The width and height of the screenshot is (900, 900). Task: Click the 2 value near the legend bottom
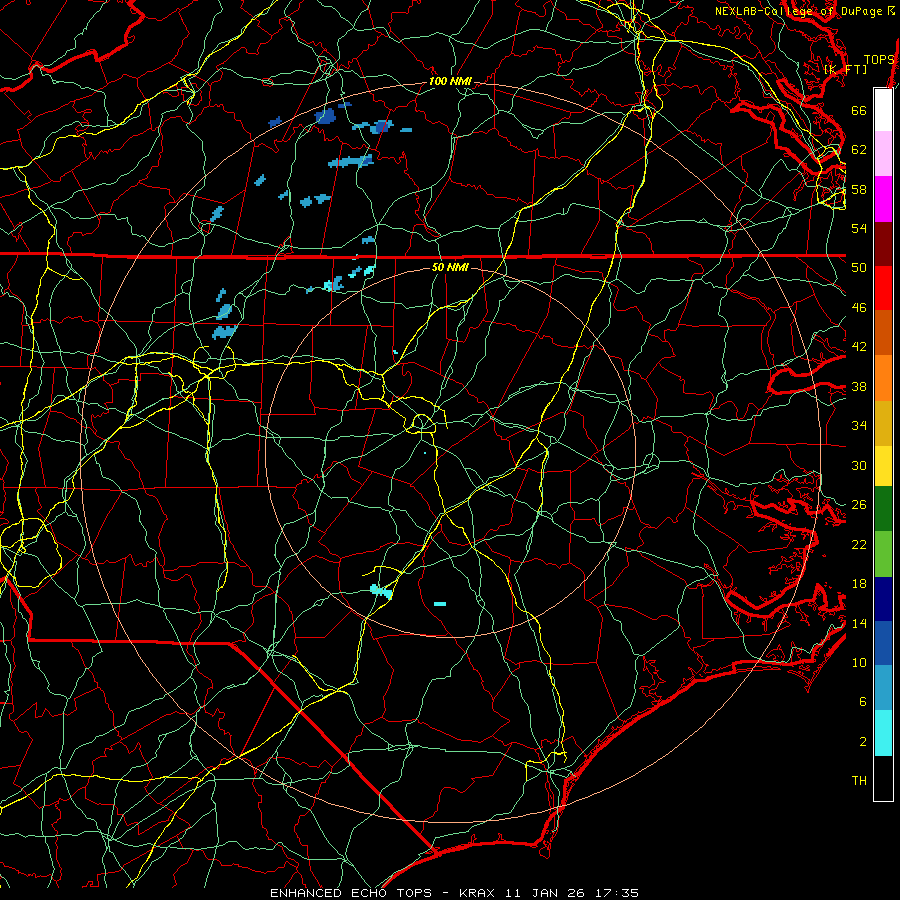point(863,742)
